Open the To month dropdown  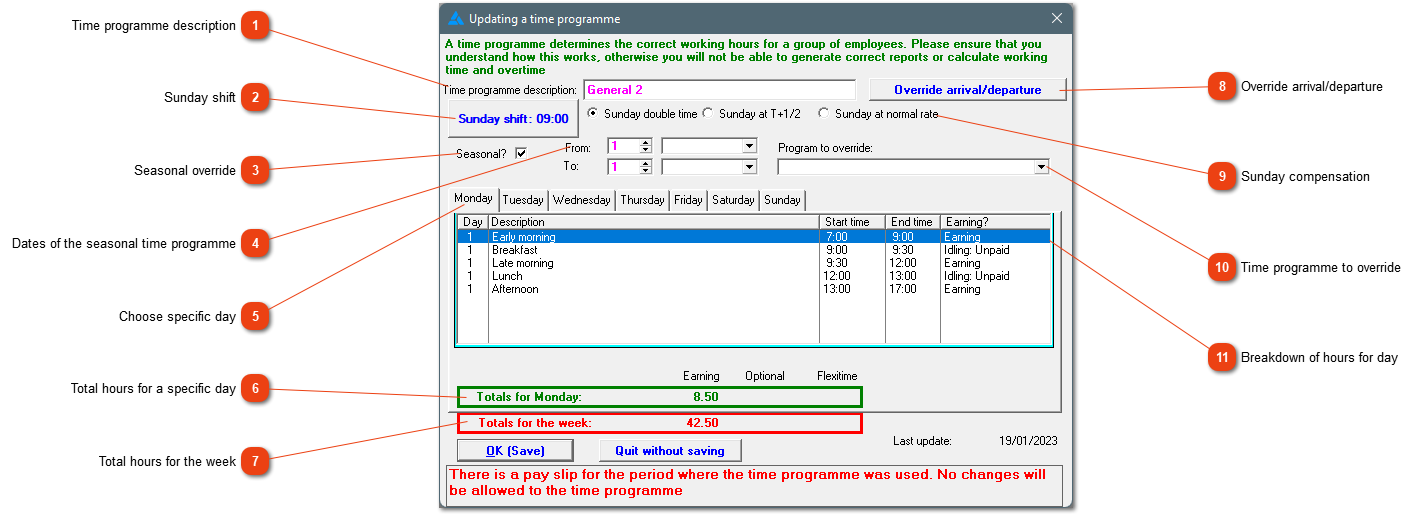(x=749, y=166)
